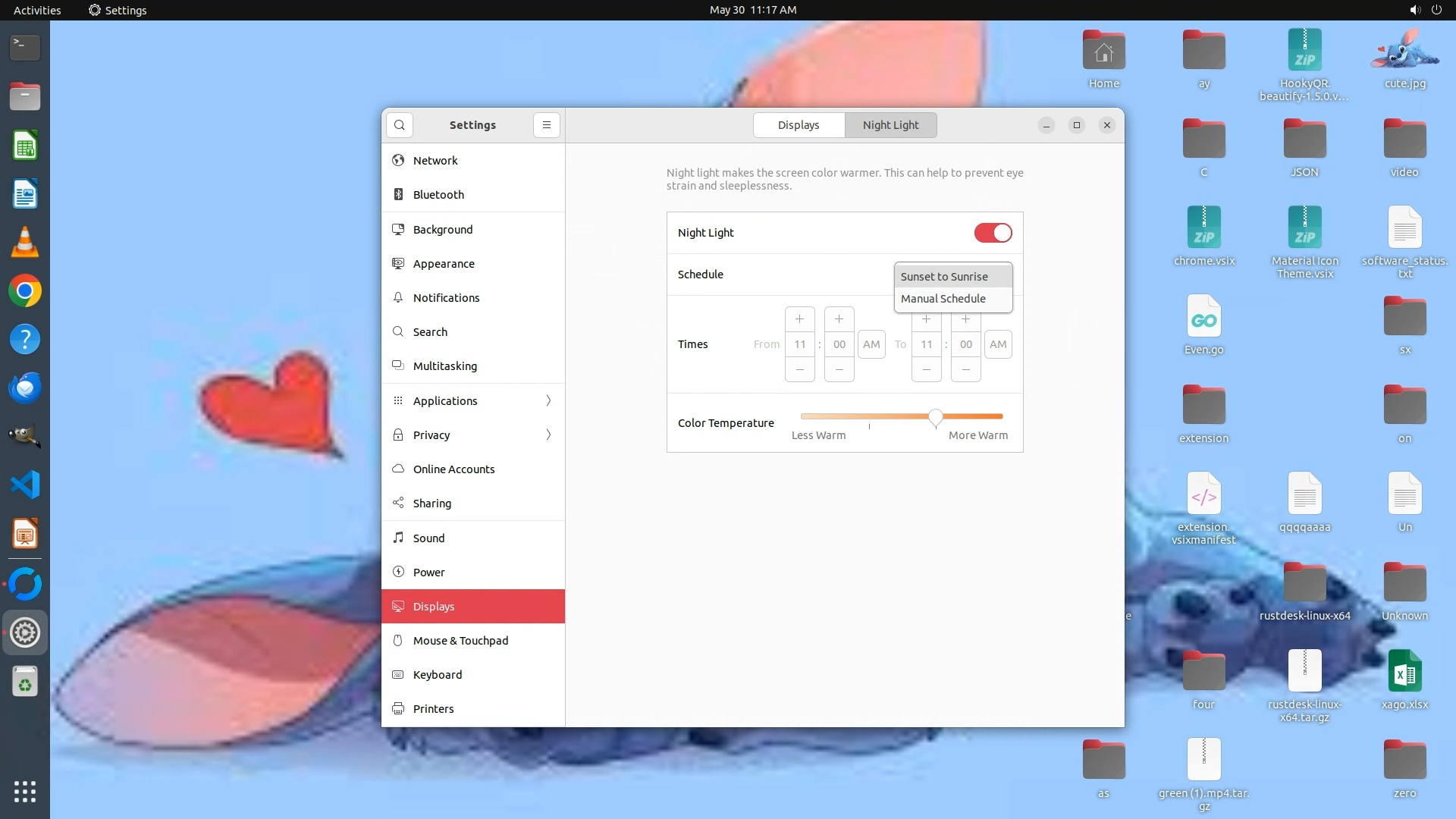Increase the From hour with plus
The height and width of the screenshot is (819, 1456).
click(x=799, y=319)
